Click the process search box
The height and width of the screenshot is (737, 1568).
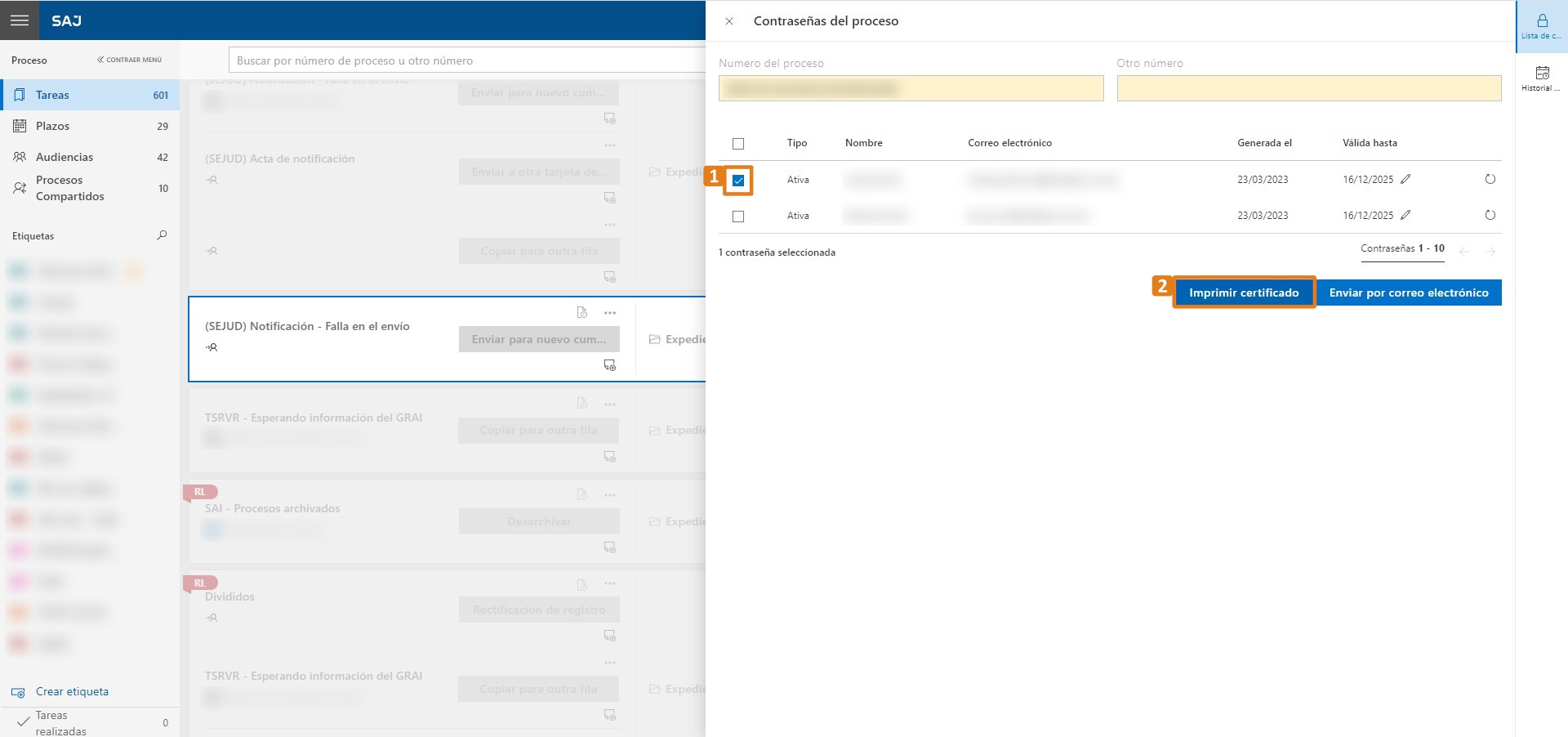click(x=467, y=60)
